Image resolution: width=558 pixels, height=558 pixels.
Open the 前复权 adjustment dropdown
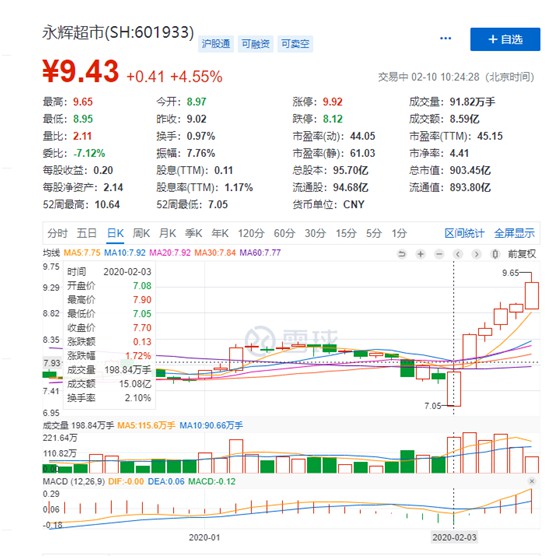pyautogui.click(x=522, y=254)
